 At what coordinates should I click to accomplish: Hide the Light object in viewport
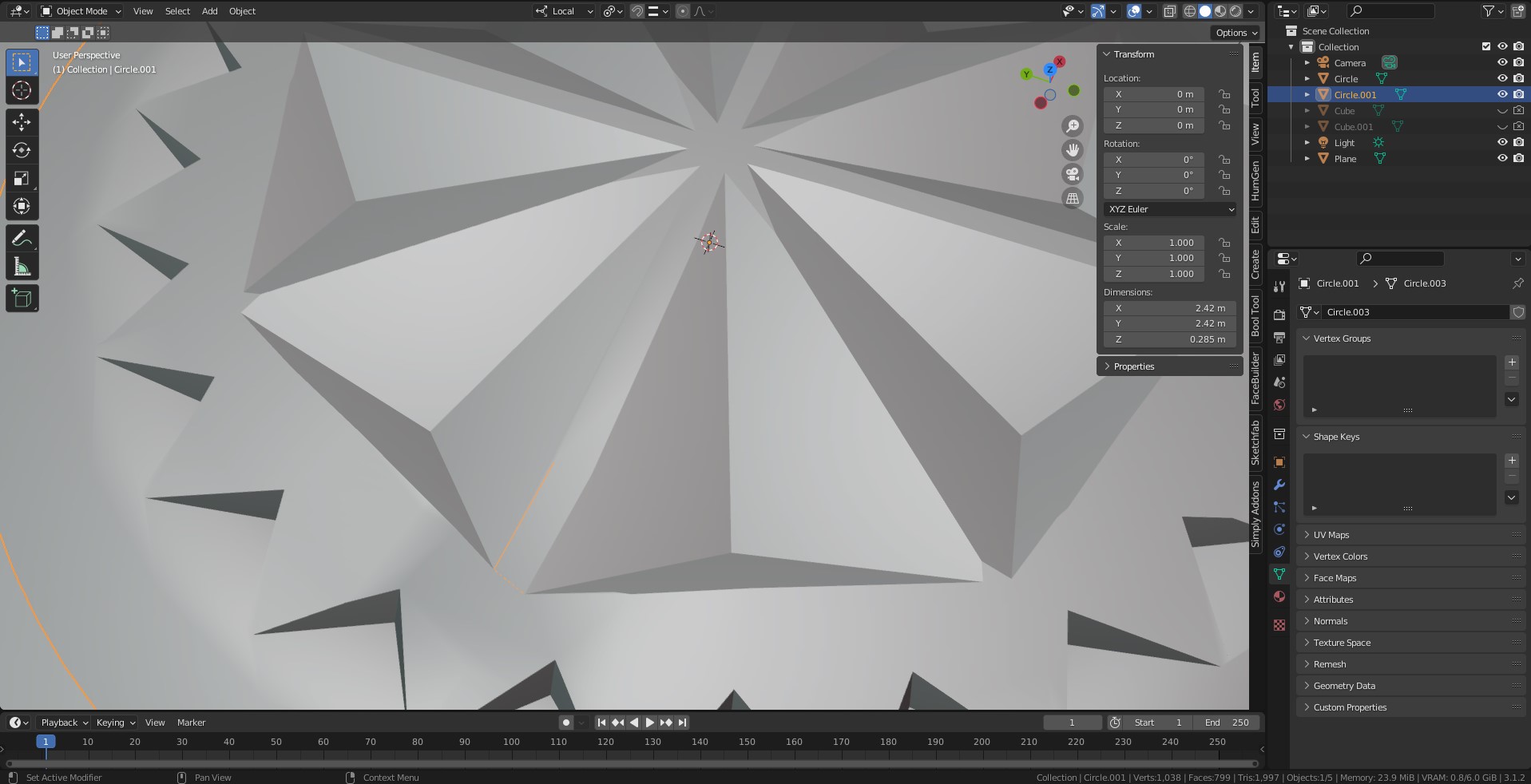pyautogui.click(x=1502, y=142)
